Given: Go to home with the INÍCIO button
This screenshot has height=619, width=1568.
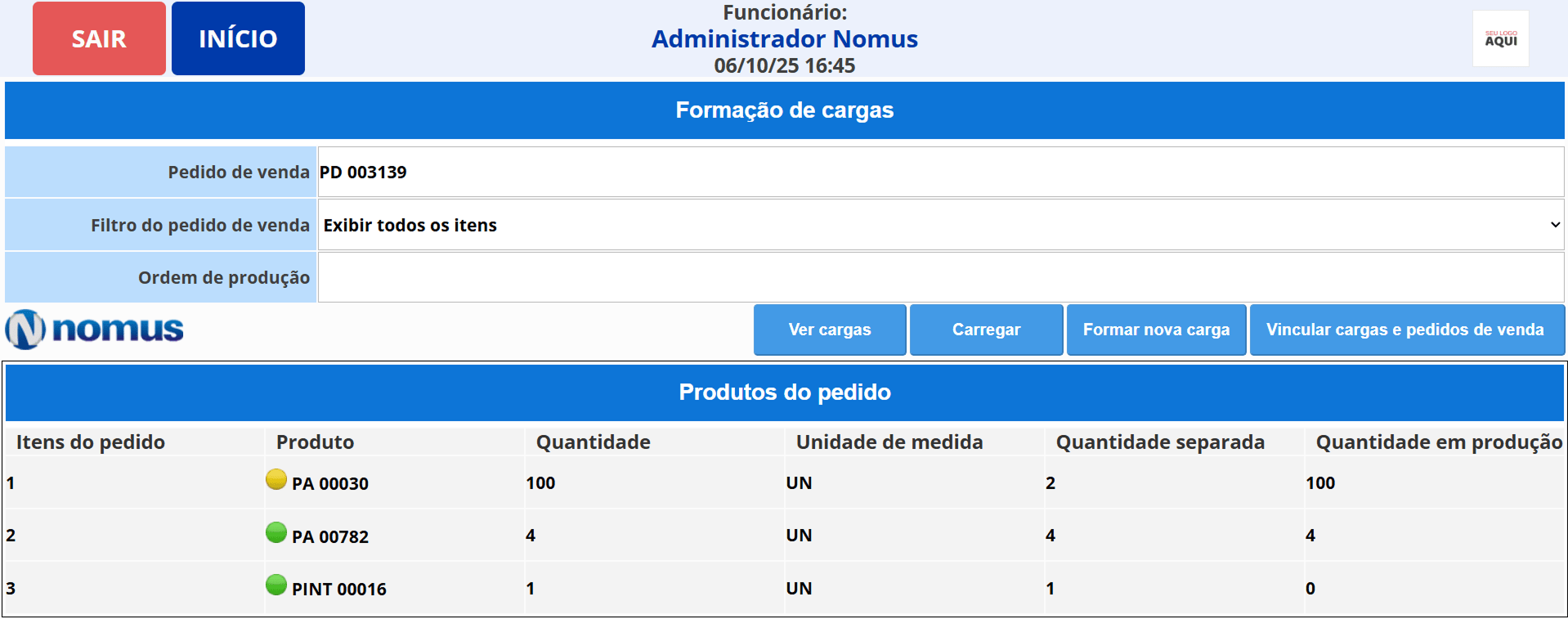Looking at the screenshot, I should click(x=238, y=38).
